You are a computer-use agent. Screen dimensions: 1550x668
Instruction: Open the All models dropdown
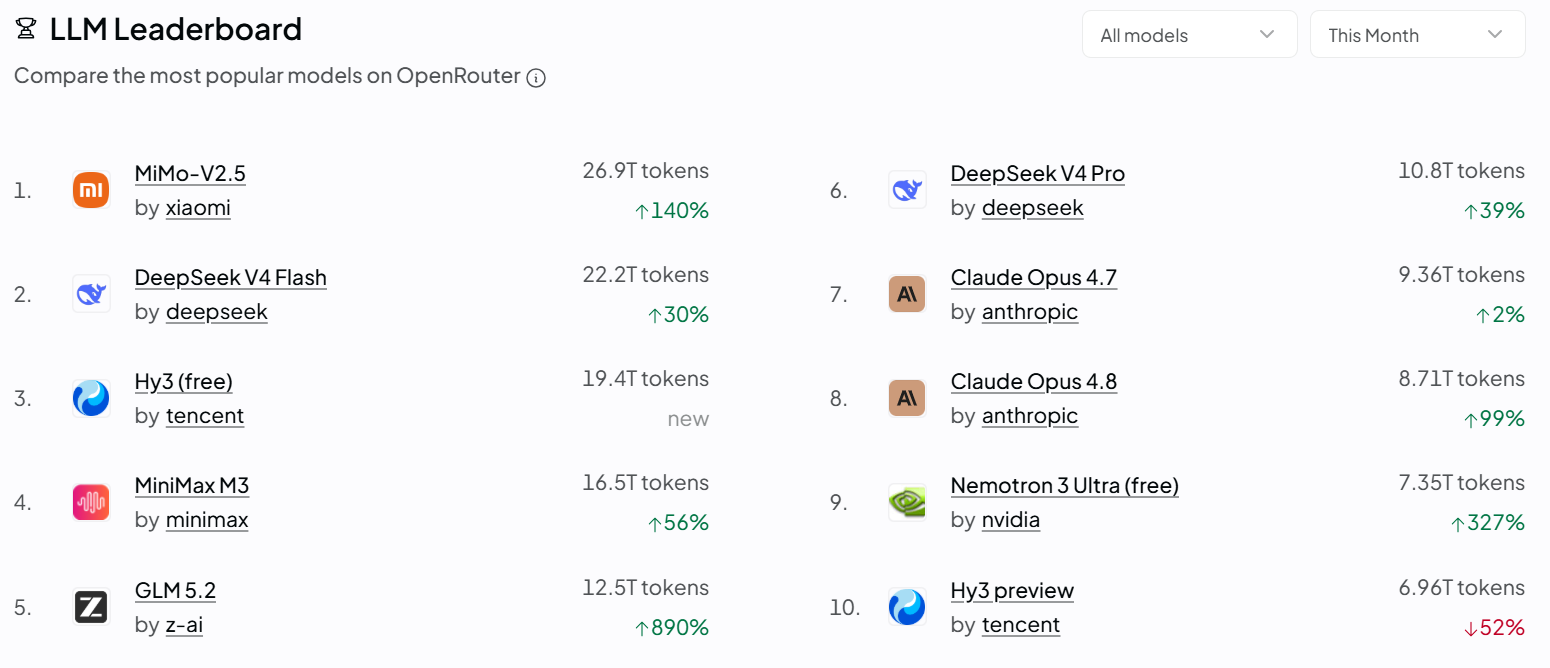click(1189, 34)
